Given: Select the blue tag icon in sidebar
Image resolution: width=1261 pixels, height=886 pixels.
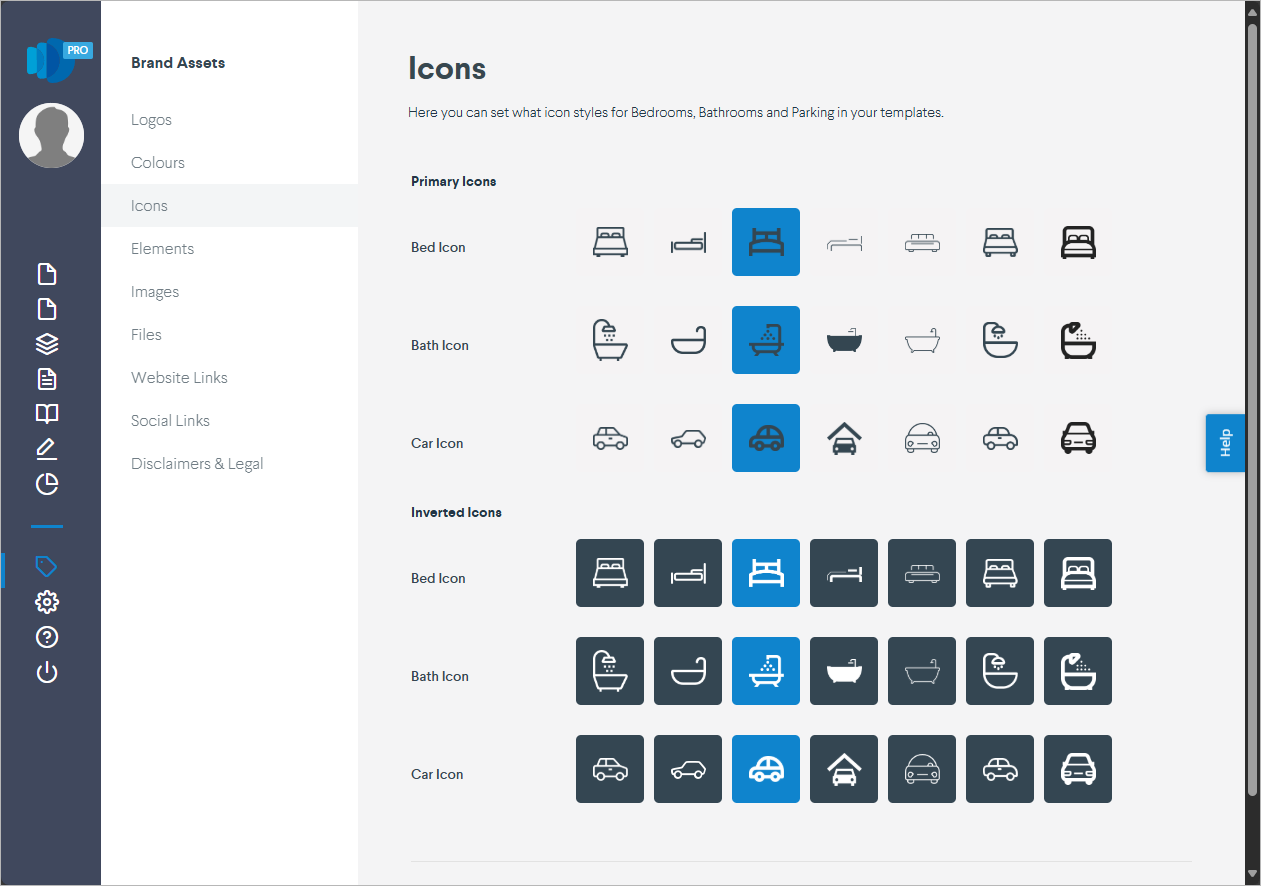Looking at the screenshot, I should [46, 567].
